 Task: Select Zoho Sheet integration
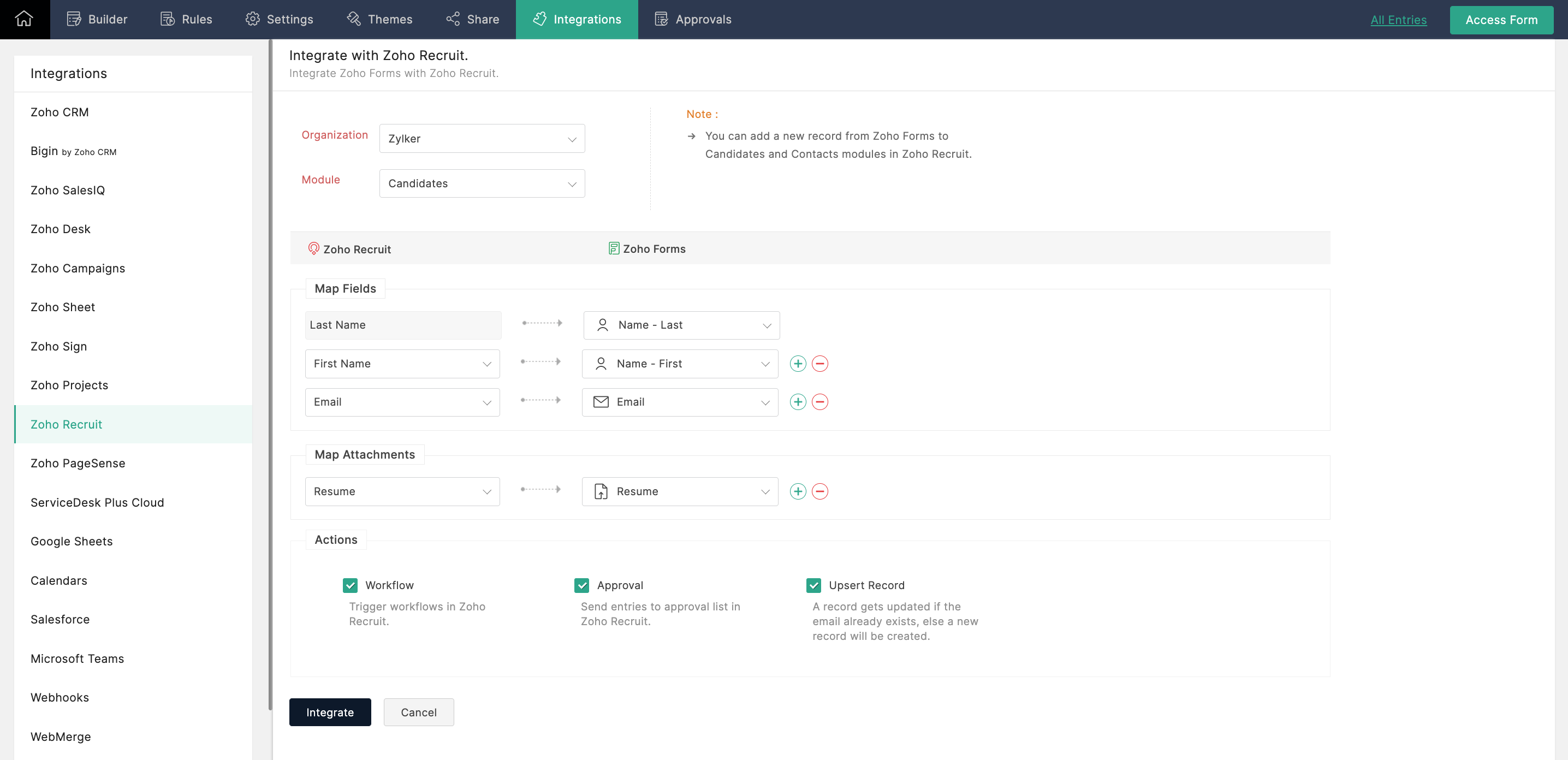pyautogui.click(x=133, y=307)
